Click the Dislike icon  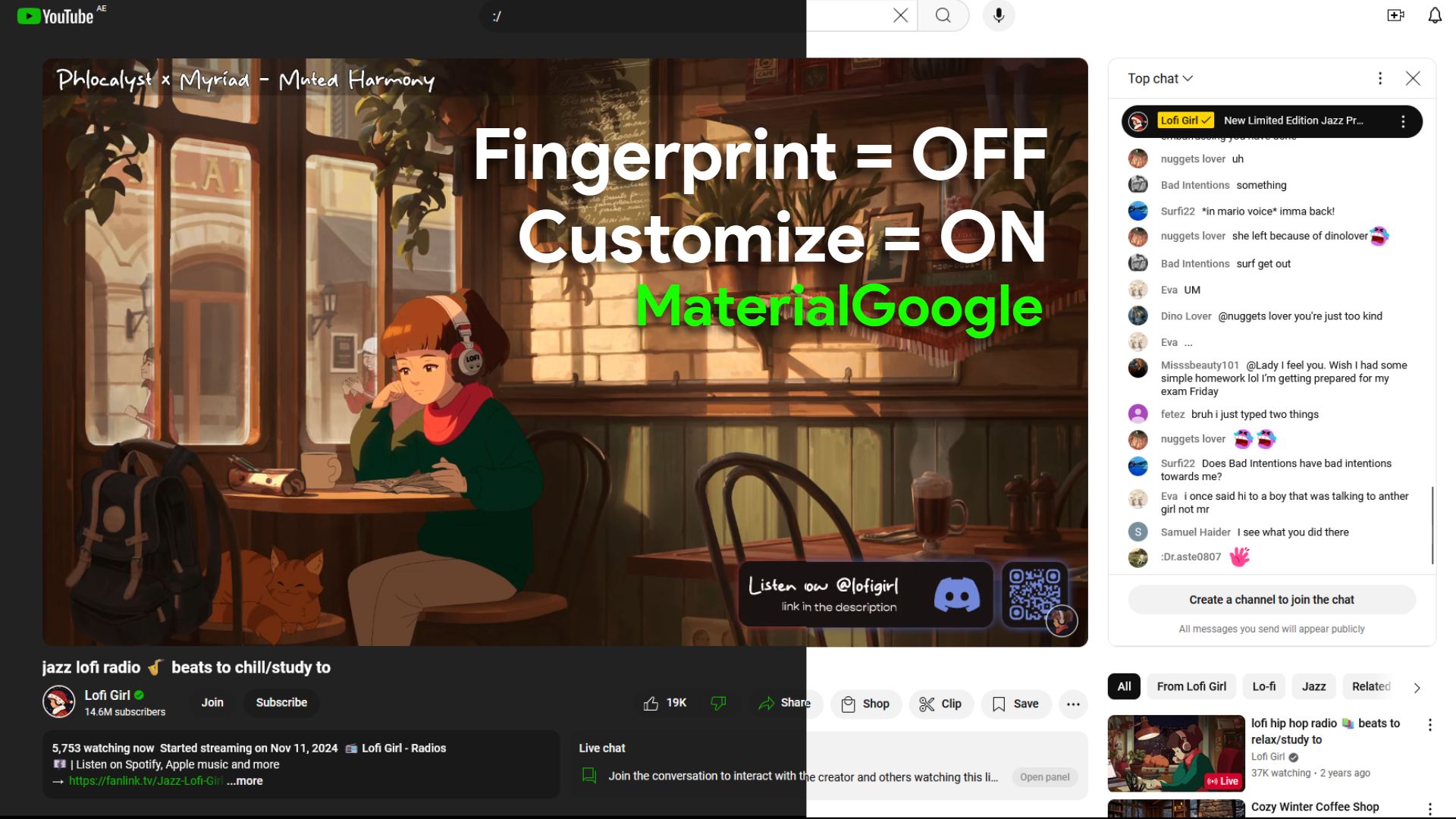coord(717,702)
